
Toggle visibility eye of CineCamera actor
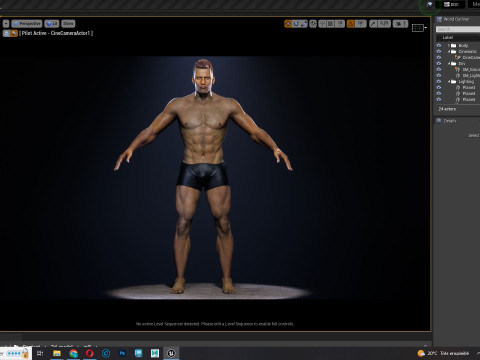click(439, 57)
